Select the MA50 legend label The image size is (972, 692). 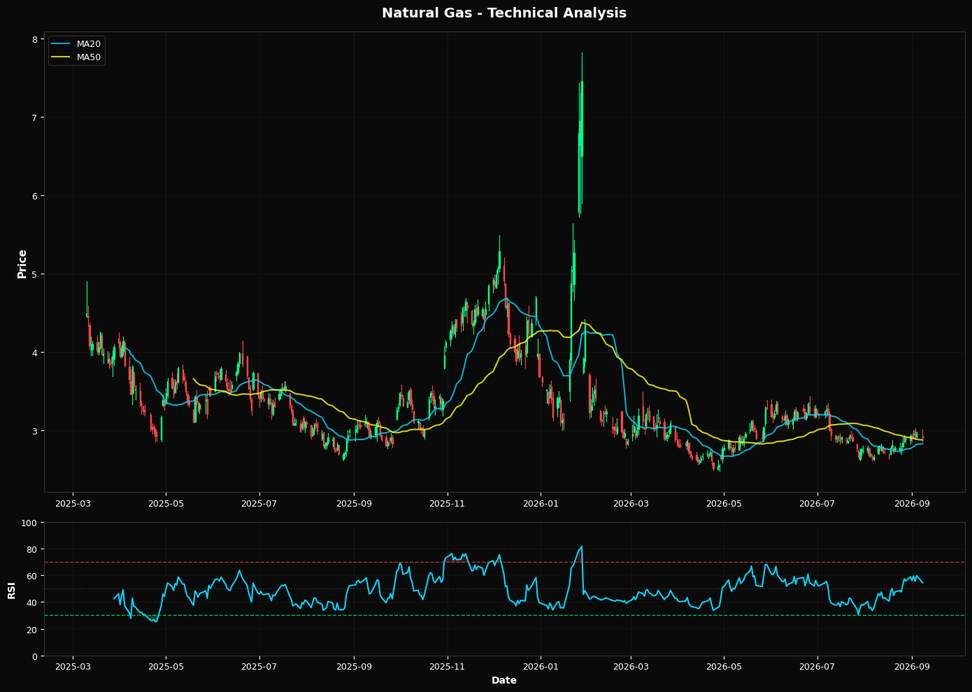pyautogui.click(x=89, y=58)
